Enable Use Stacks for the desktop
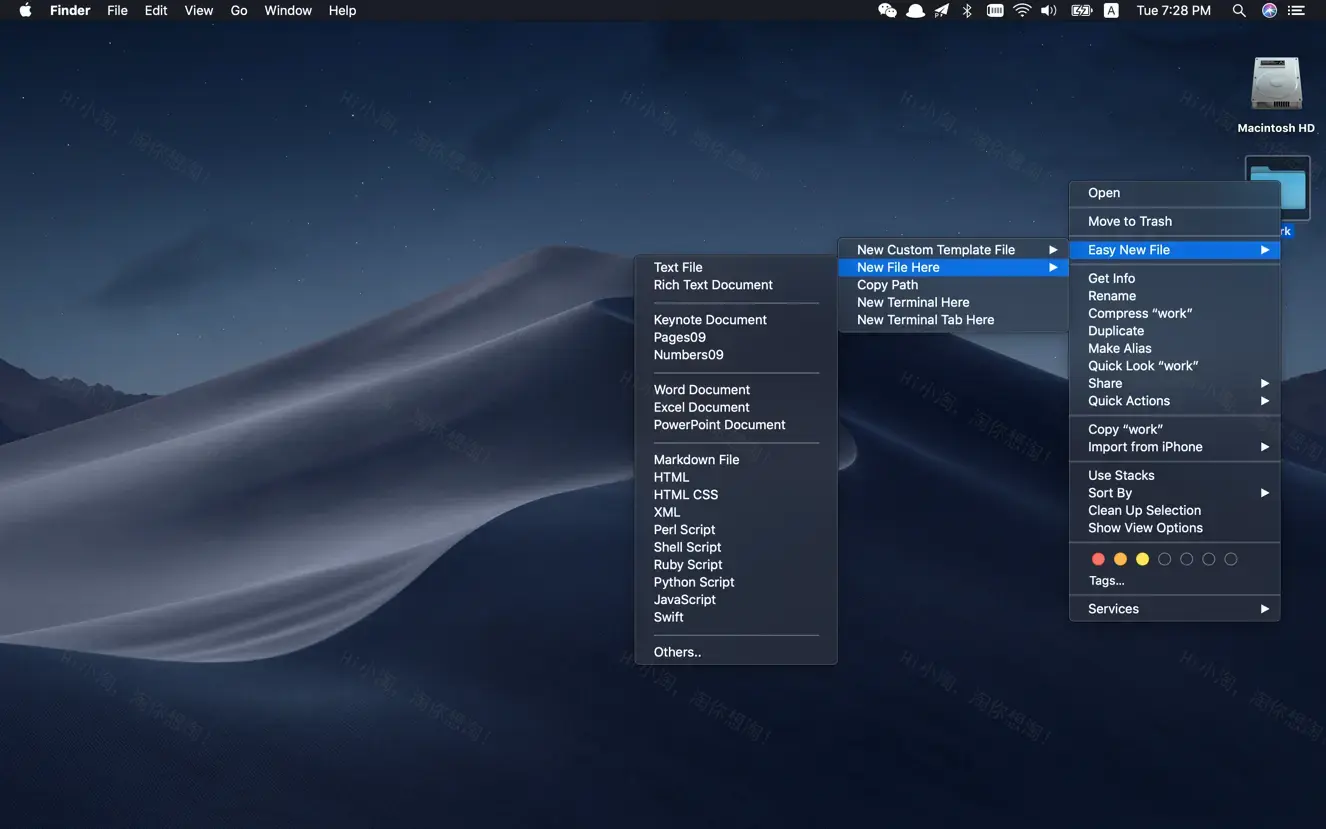Screen dimensions: 1326x829 (x=1120, y=475)
